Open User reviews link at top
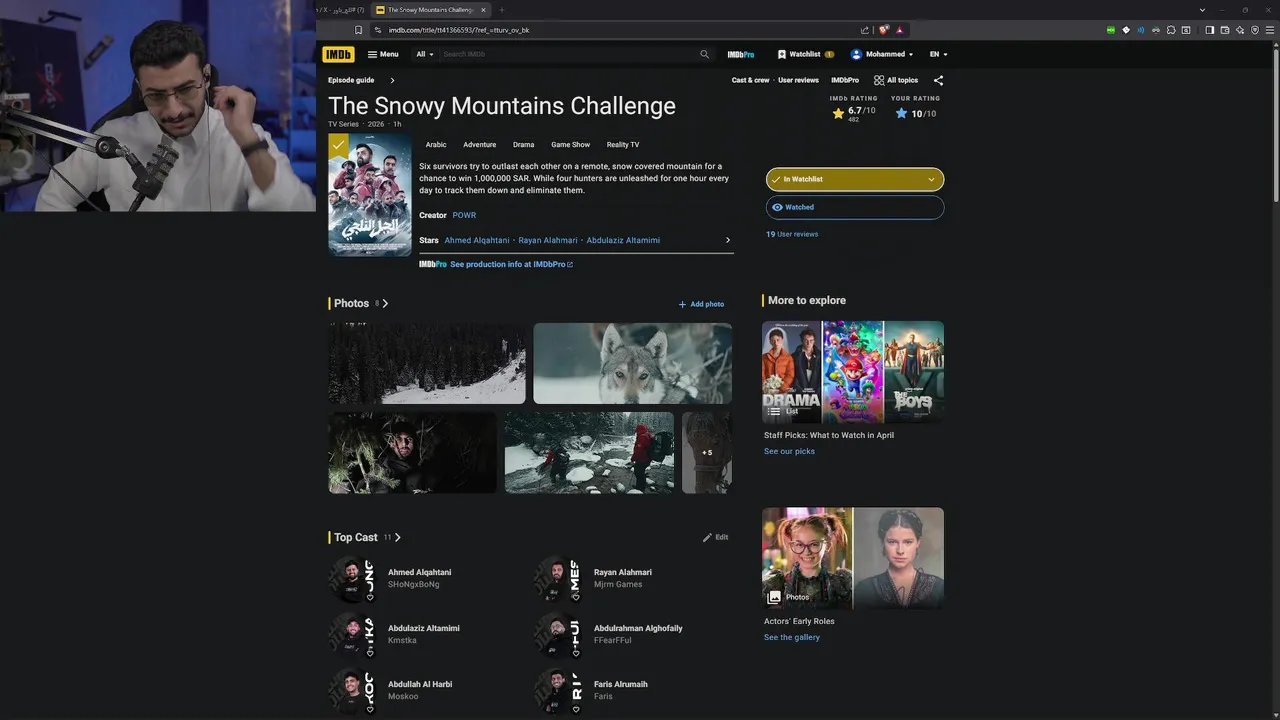Image resolution: width=1280 pixels, height=720 pixels. click(x=798, y=80)
